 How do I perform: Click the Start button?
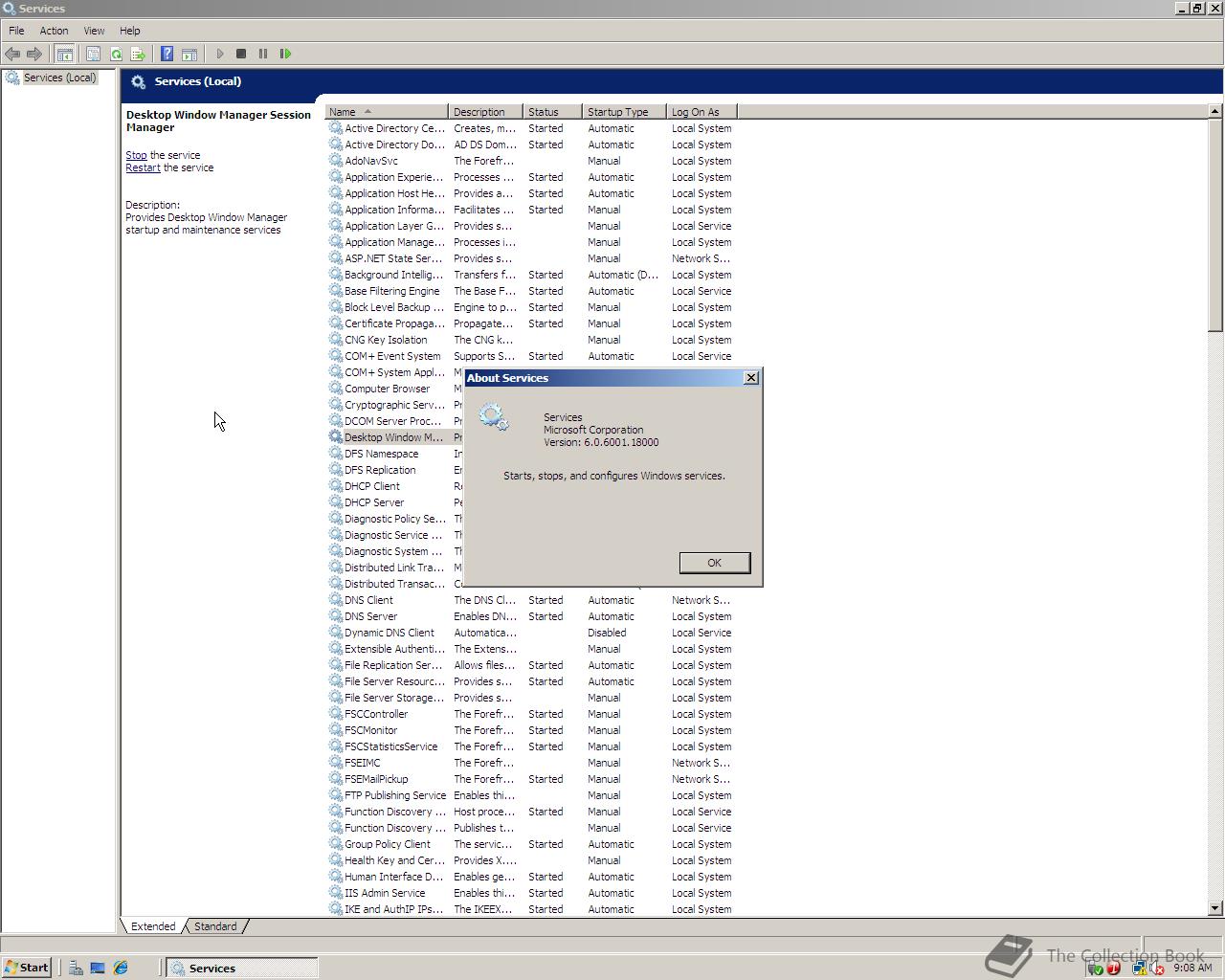click(x=27, y=968)
